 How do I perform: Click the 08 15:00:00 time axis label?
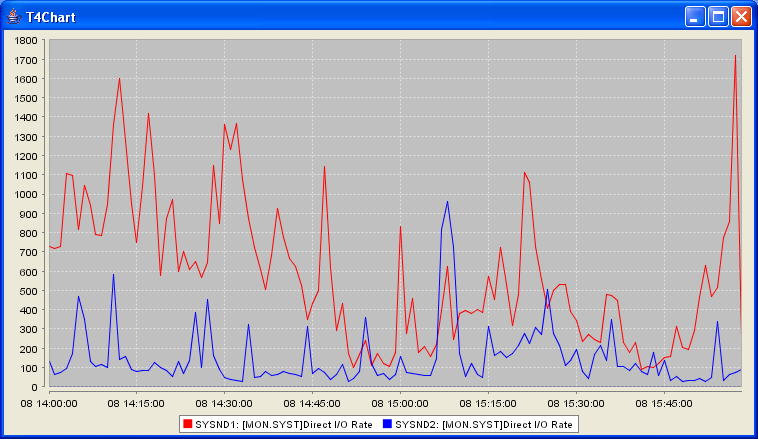pyautogui.click(x=400, y=402)
